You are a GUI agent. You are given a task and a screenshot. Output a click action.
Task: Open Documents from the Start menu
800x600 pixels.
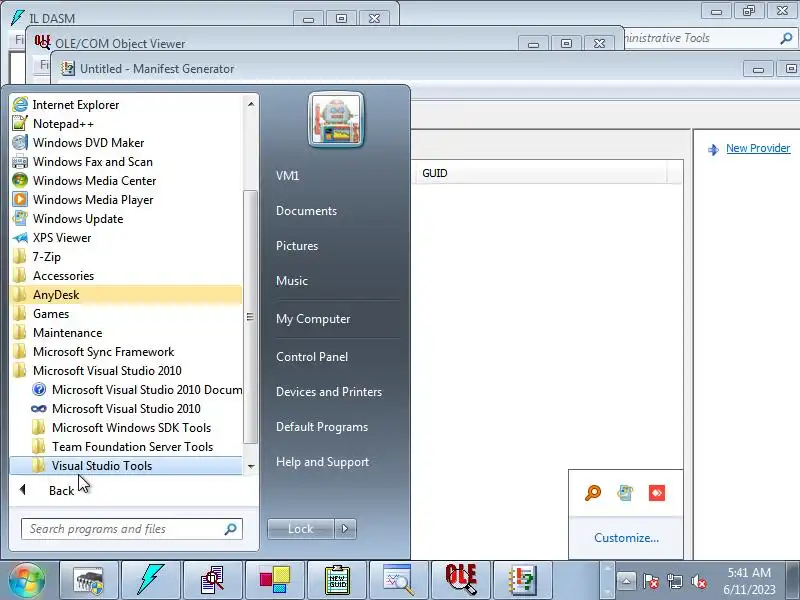click(x=306, y=211)
